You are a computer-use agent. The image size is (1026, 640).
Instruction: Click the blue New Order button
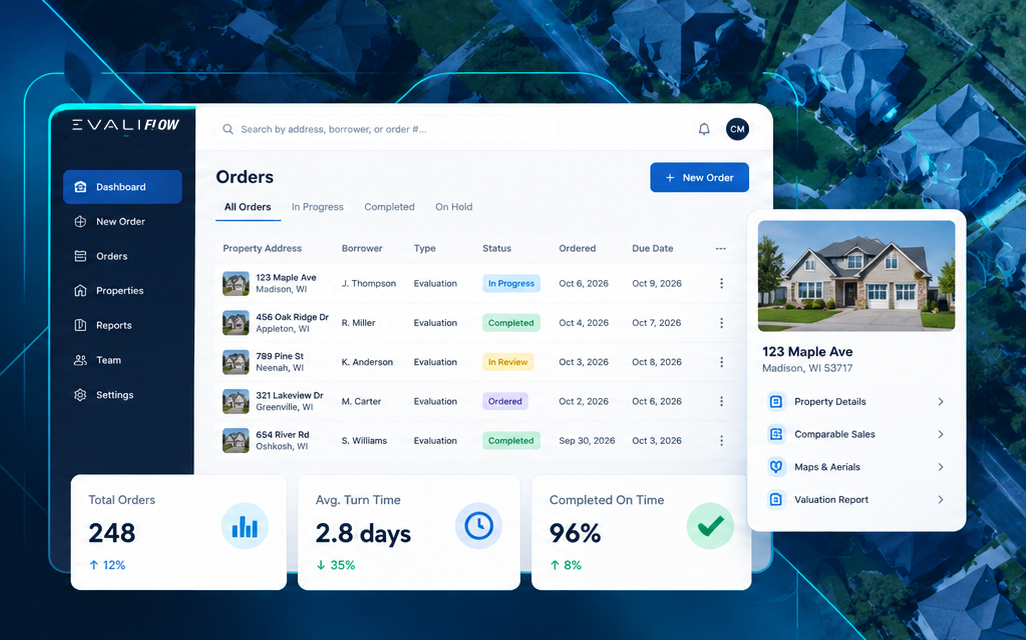[699, 177]
